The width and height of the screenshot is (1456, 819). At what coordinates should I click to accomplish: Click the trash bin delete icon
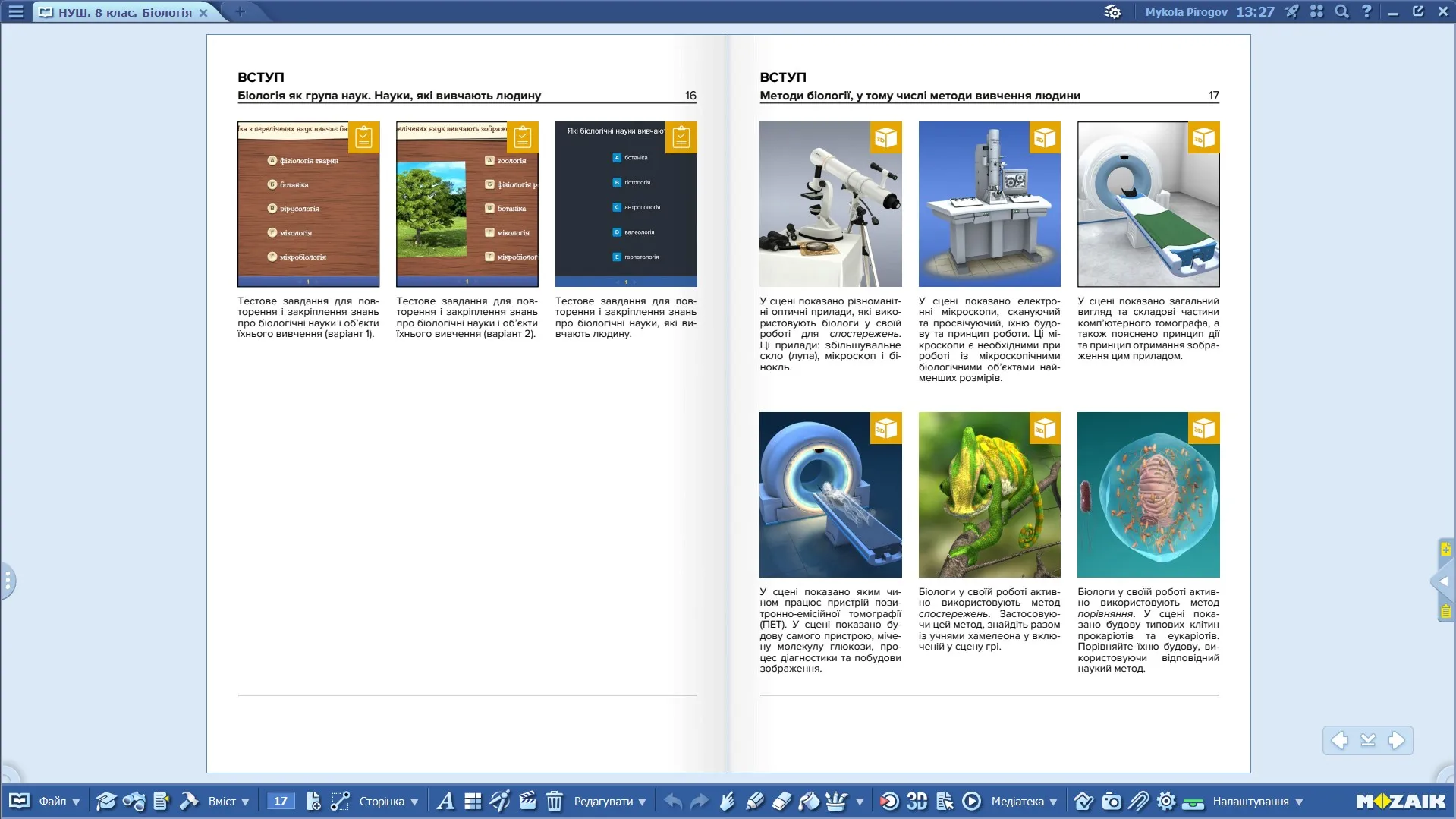click(555, 802)
